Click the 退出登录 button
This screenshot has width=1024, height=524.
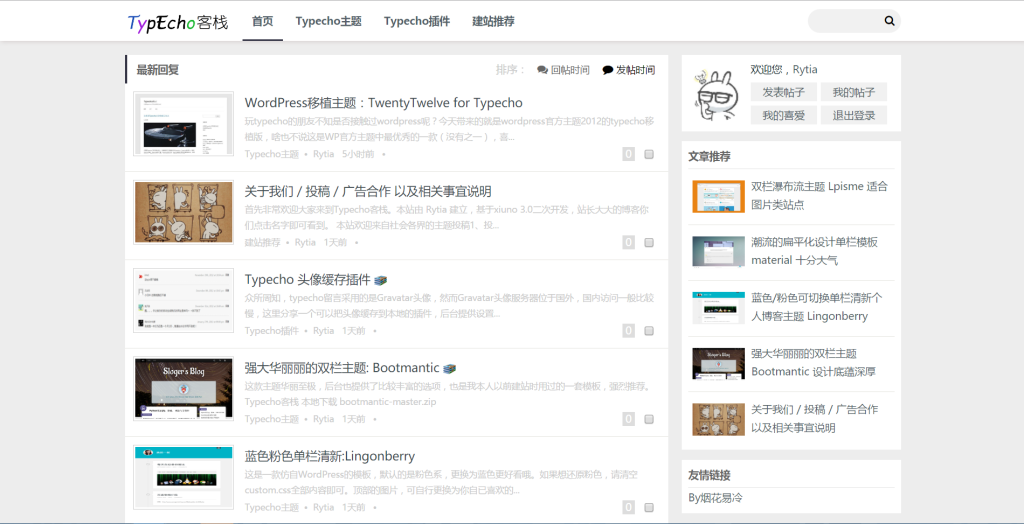(x=854, y=115)
